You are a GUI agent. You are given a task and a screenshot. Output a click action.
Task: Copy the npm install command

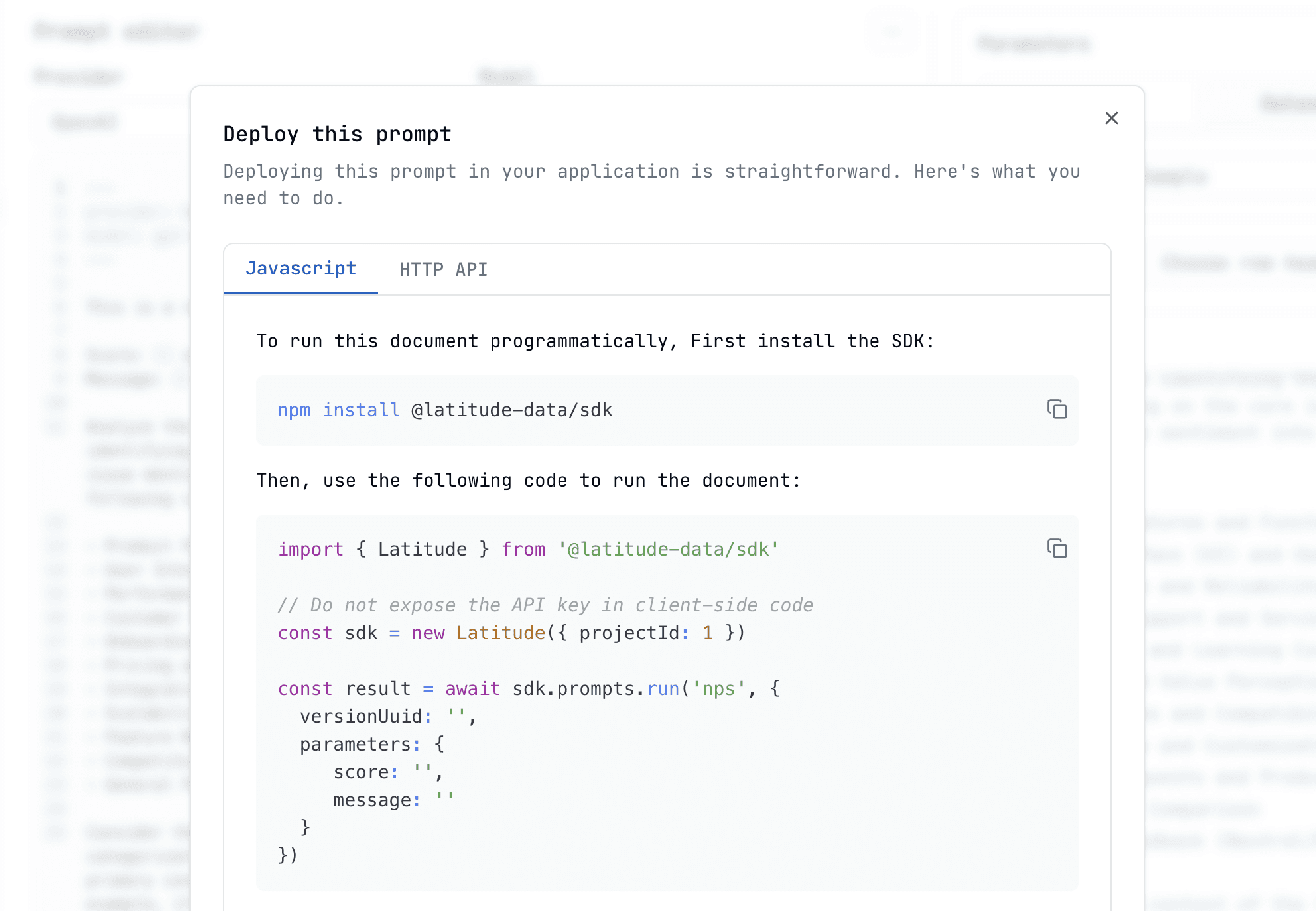[1057, 409]
